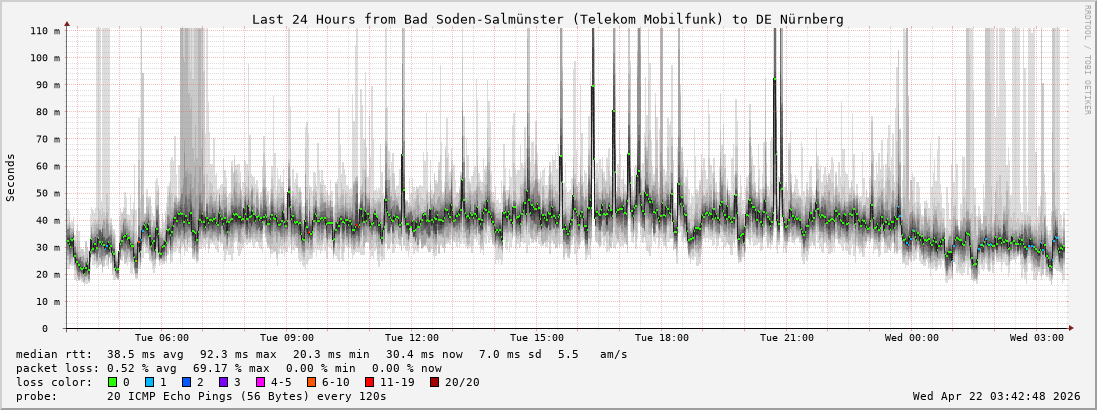Select the 'Tue 18:00' time axis label
The width and height of the screenshot is (1097, 410).
[661, 338]
